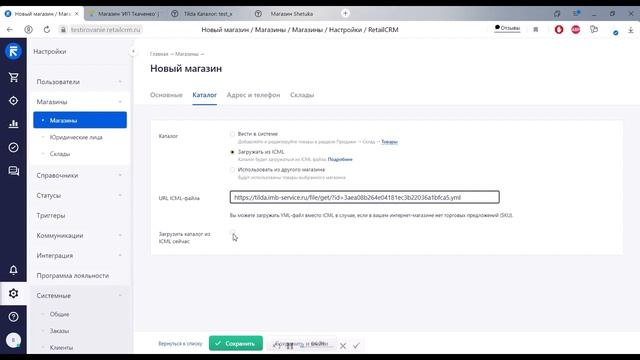The height and width of the screenshot is (360, 640).
Task: Switch to the Каталог tab
Action: click(204, 95)
